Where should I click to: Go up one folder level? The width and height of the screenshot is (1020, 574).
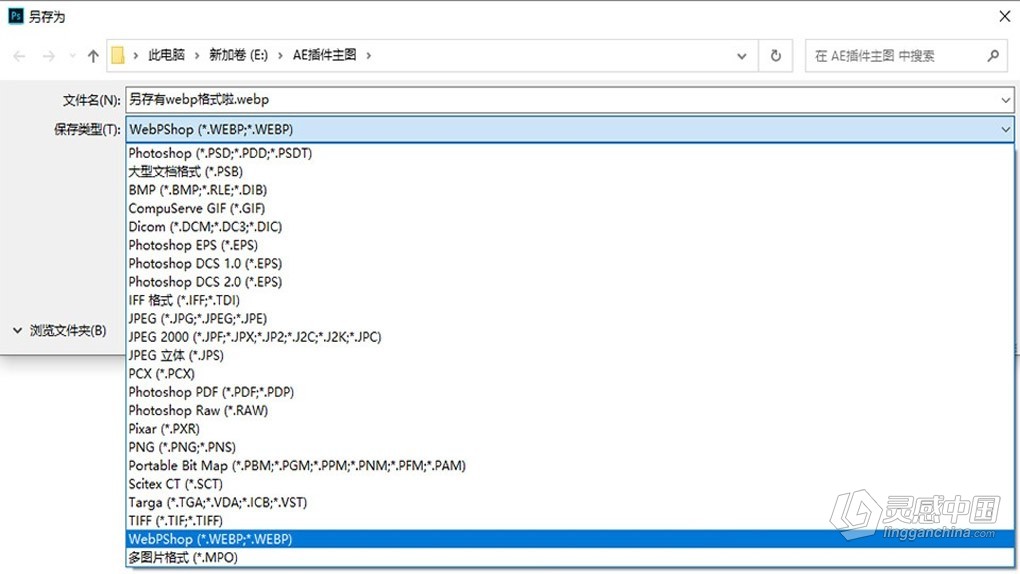point(93,57)
